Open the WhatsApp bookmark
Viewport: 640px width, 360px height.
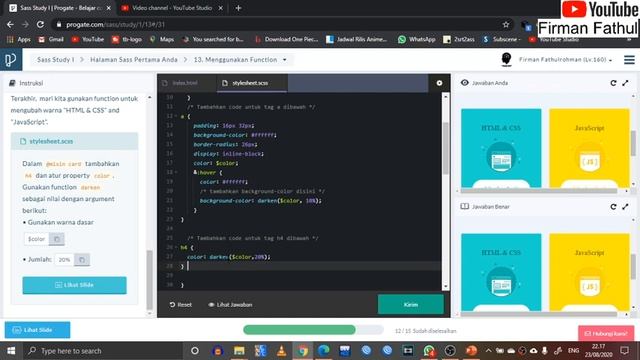(x=417, y=39)
